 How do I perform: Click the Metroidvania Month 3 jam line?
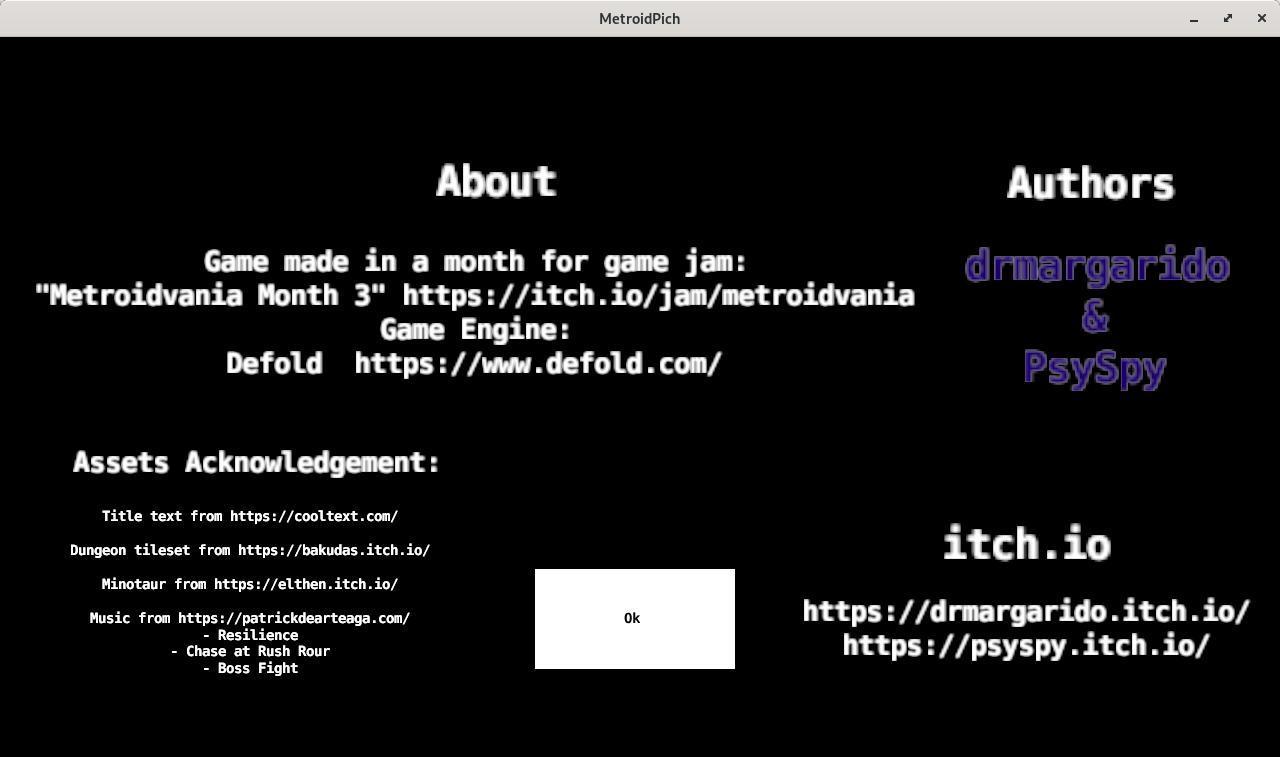click(x=475, y=296)
